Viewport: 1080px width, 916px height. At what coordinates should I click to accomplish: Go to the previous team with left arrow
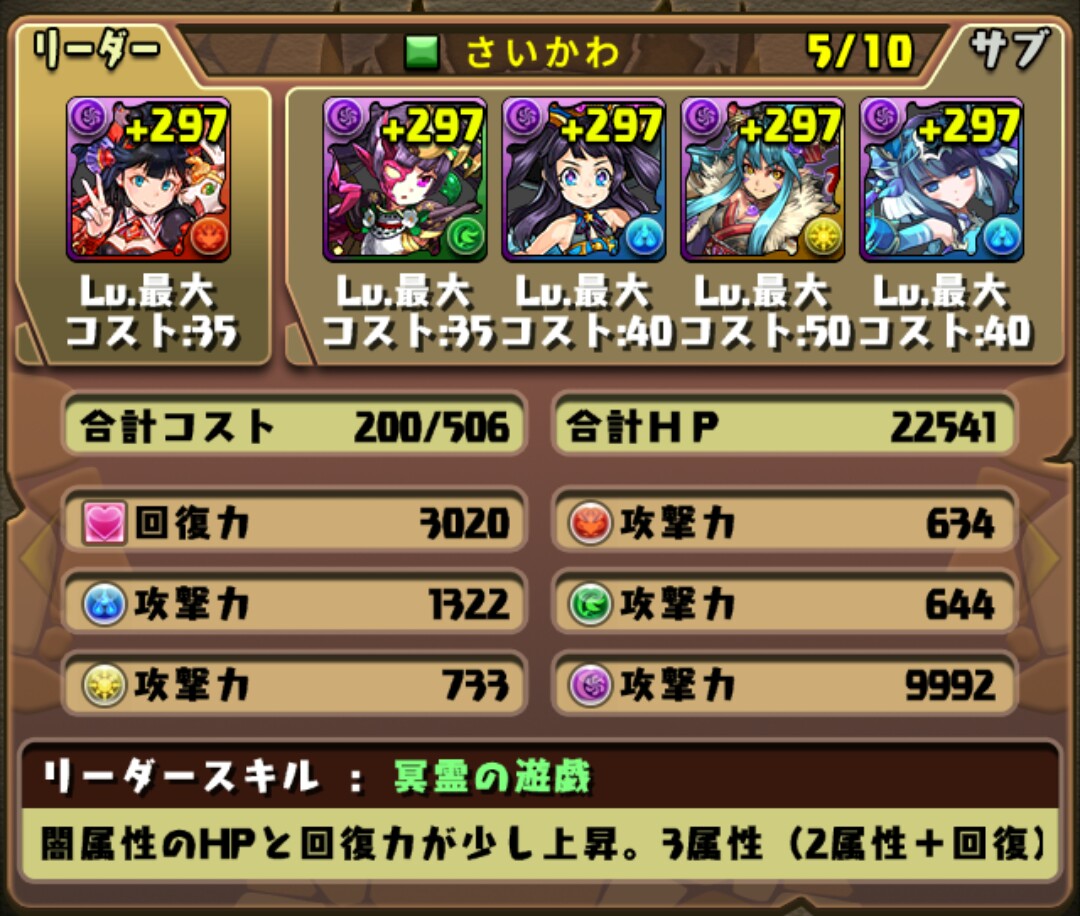(x=34, y=558)
